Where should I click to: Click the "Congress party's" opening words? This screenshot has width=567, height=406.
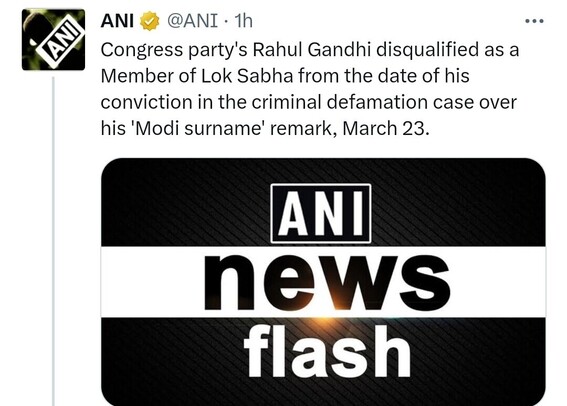174,51
